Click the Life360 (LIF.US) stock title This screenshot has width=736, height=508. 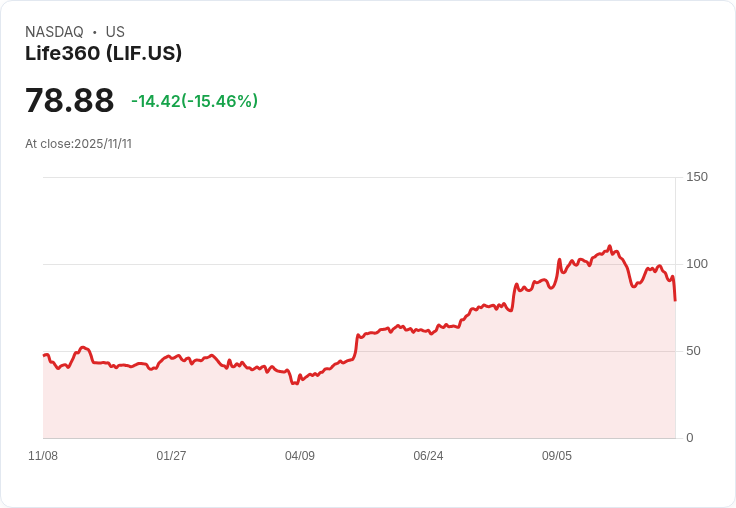pyautogui.click(x=103, y=54)
